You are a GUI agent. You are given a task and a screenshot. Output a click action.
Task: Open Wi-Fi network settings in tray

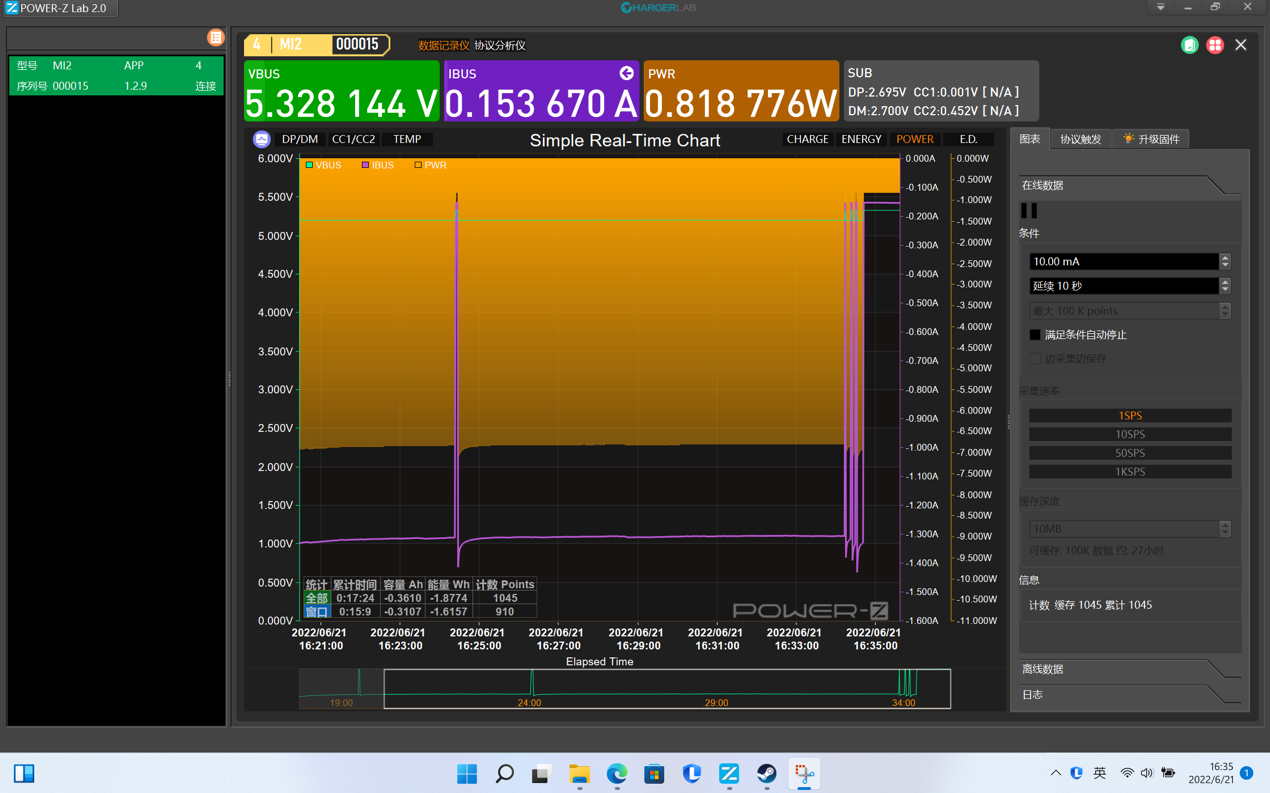(1127, 773)
